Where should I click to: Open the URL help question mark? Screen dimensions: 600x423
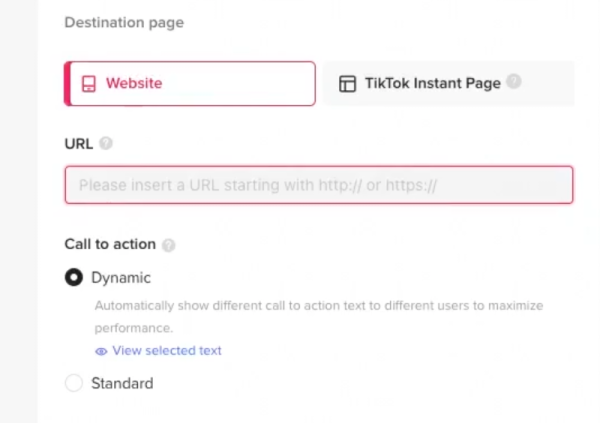click(x=106, y=144)
